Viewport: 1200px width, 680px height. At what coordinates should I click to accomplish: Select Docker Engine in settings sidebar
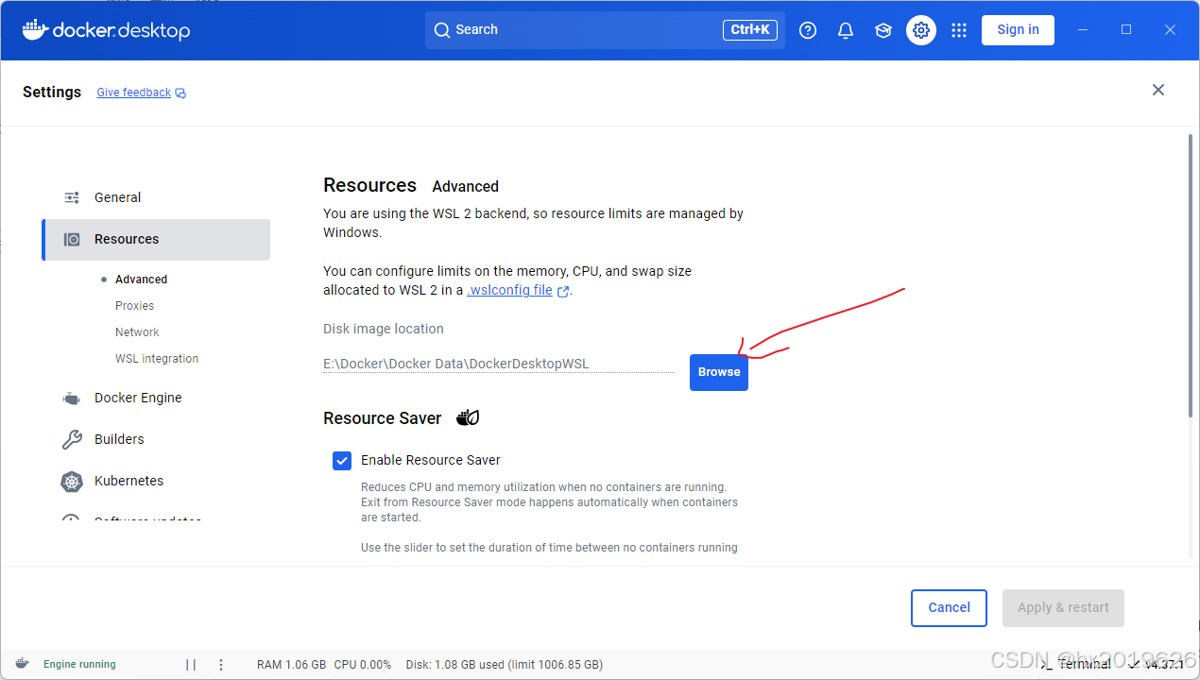point(137,397)
